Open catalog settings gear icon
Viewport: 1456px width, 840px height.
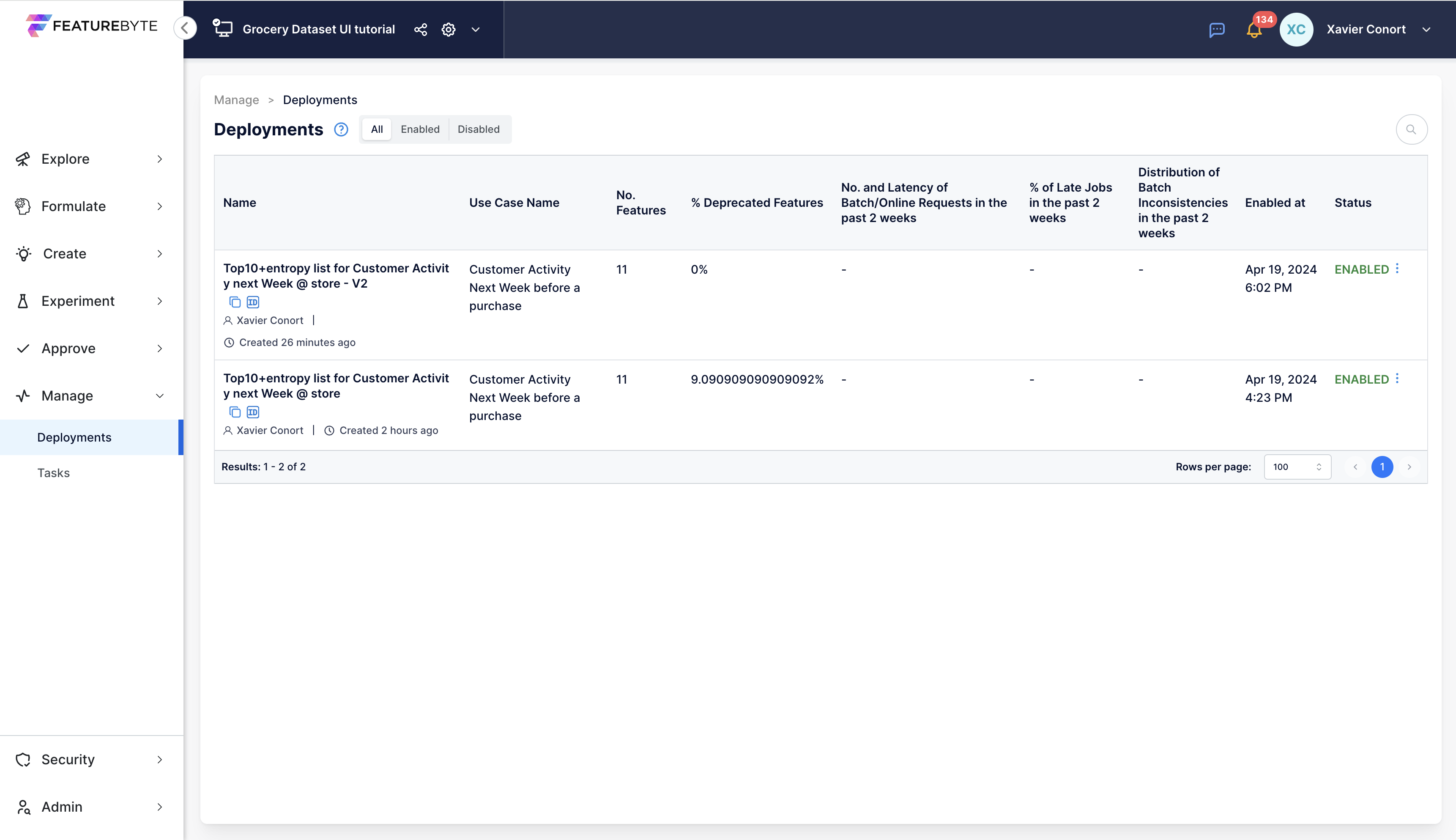coord(449,30)
